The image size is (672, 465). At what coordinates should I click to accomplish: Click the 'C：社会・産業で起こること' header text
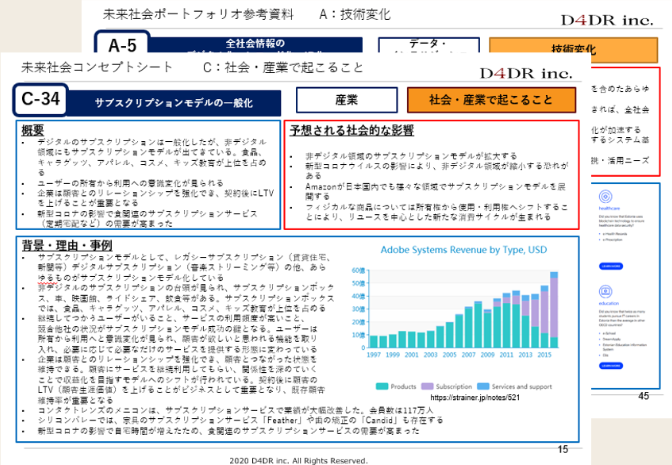coord(283,67)
